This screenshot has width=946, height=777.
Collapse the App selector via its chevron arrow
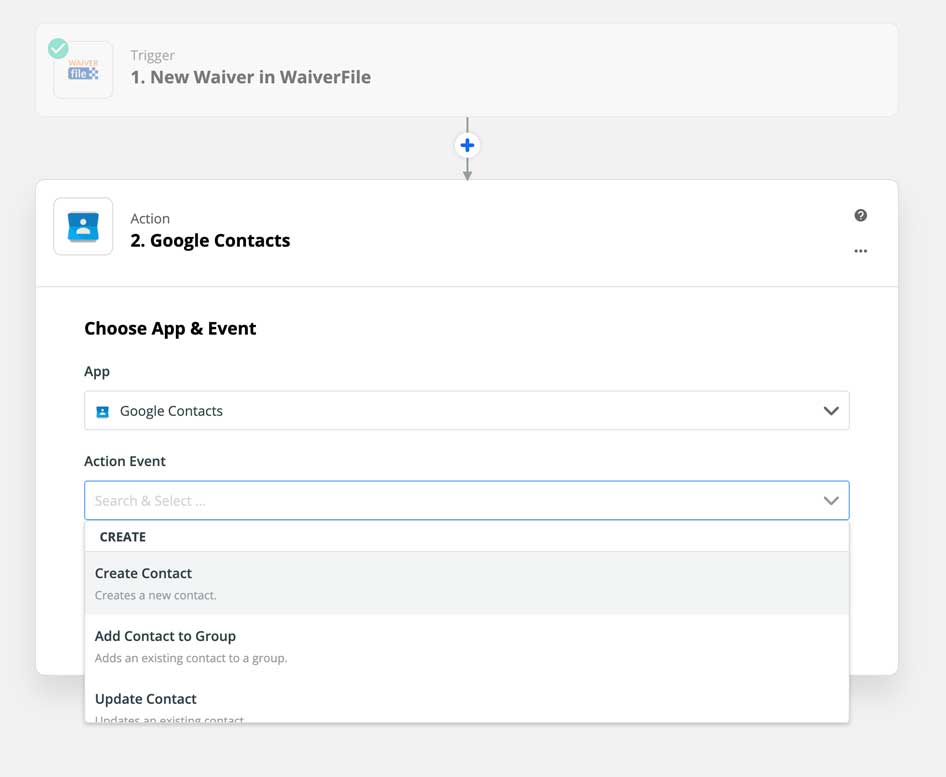831,410
